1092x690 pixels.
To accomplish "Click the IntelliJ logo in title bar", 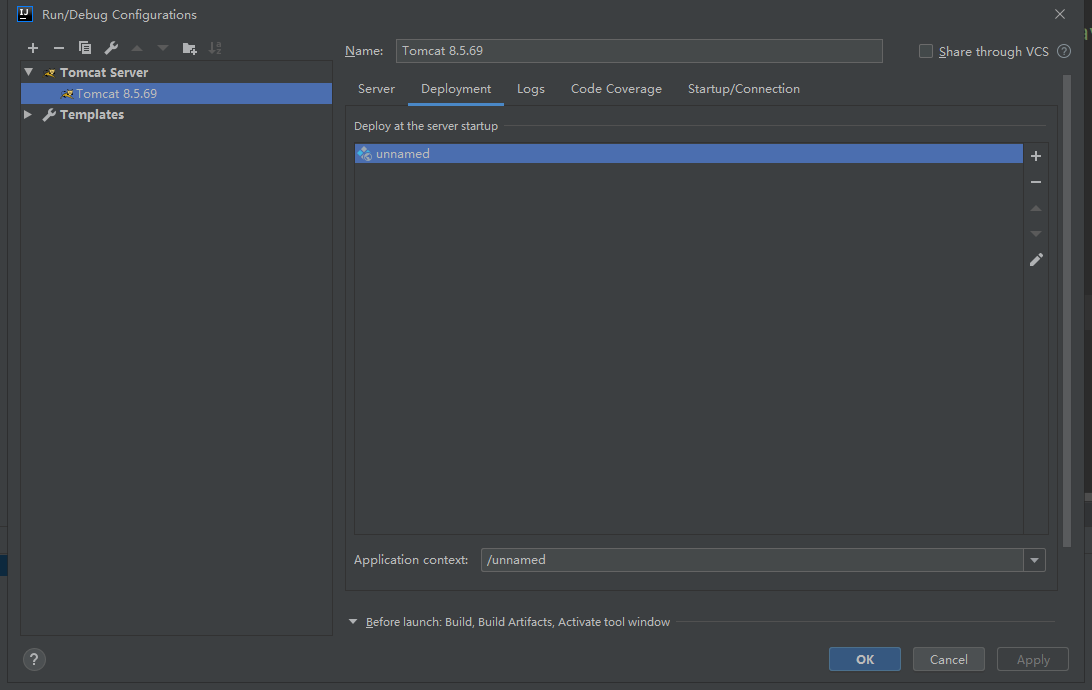I will (x=25, y=14).
